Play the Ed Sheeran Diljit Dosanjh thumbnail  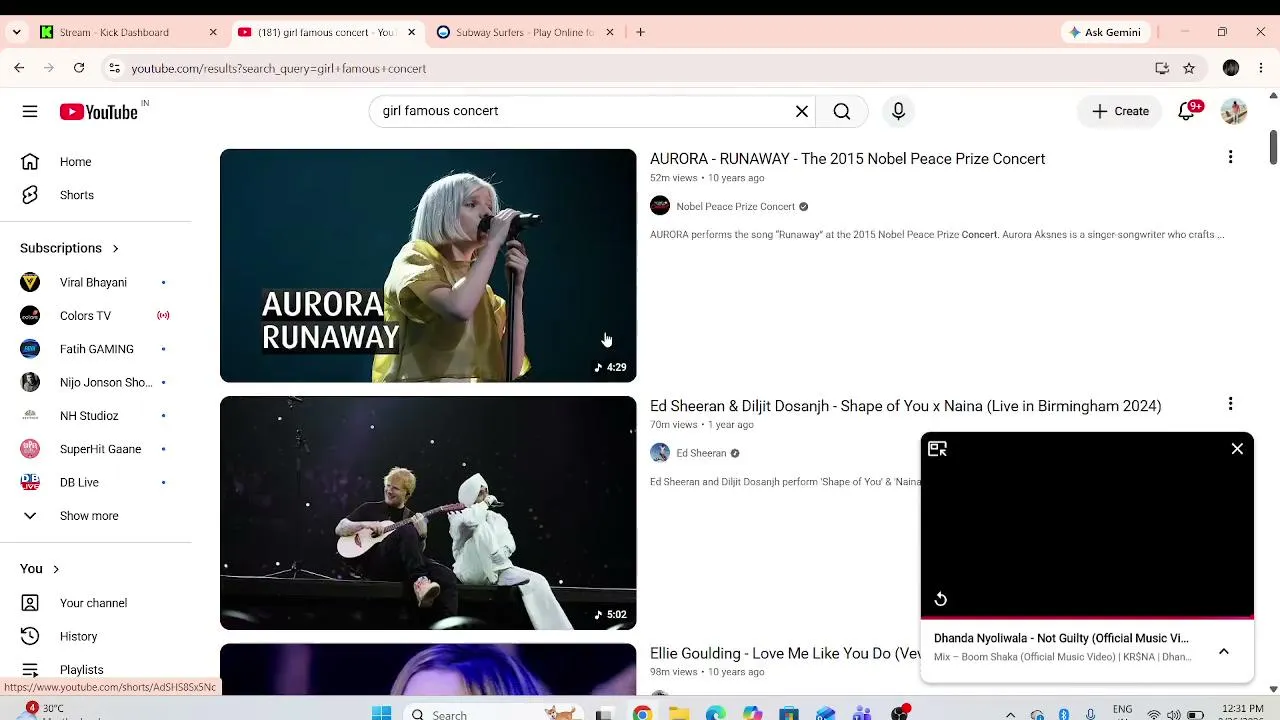pos(428,513)
